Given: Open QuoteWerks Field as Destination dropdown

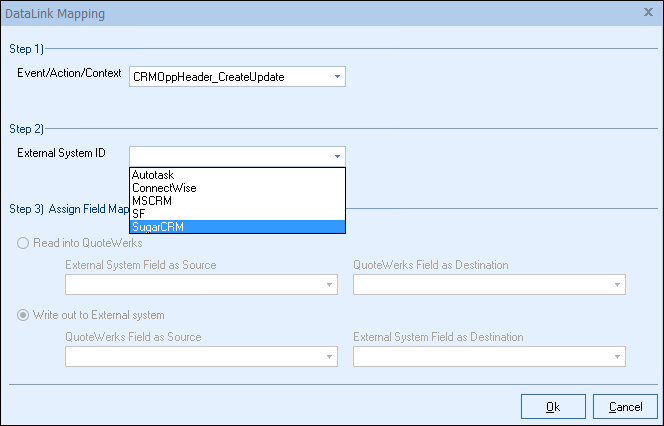Looking at the screenshot, I should click(x=617, y=285).
